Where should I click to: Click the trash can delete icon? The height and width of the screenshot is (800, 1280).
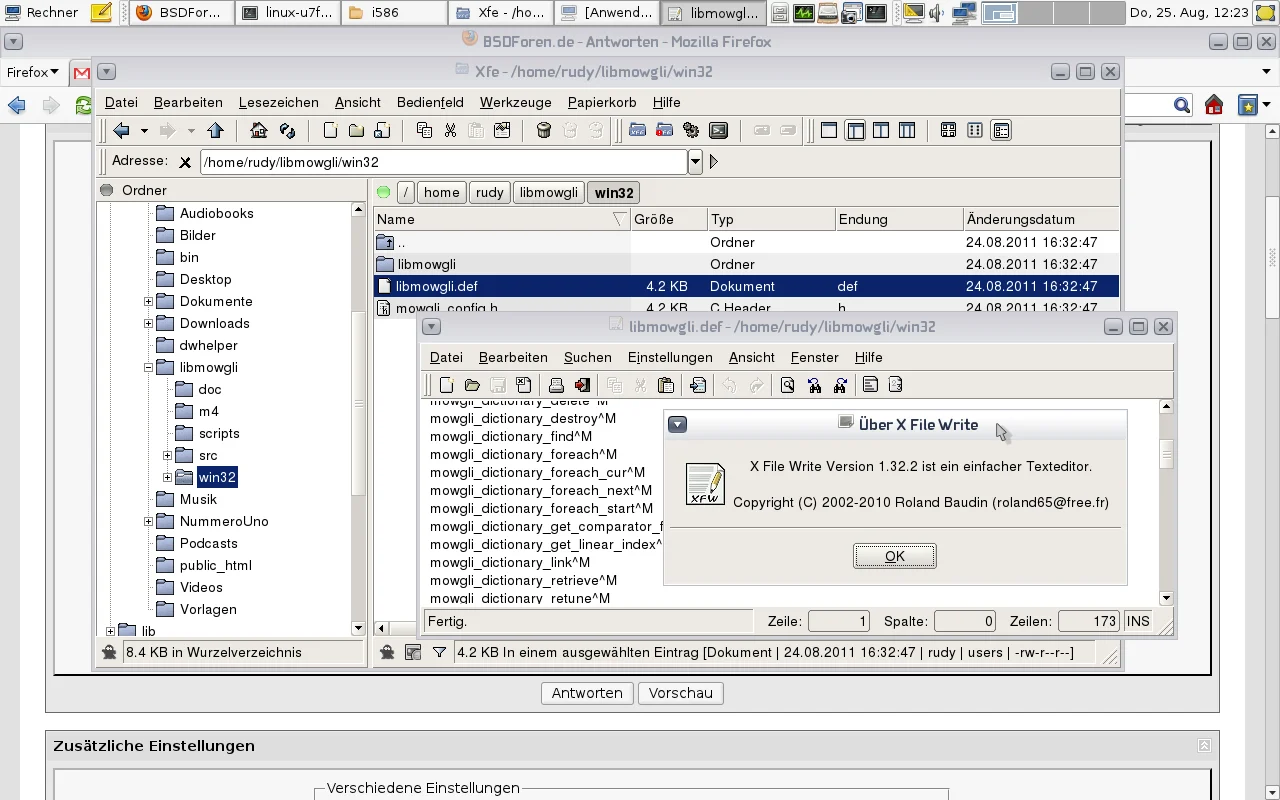coord(544,130)
